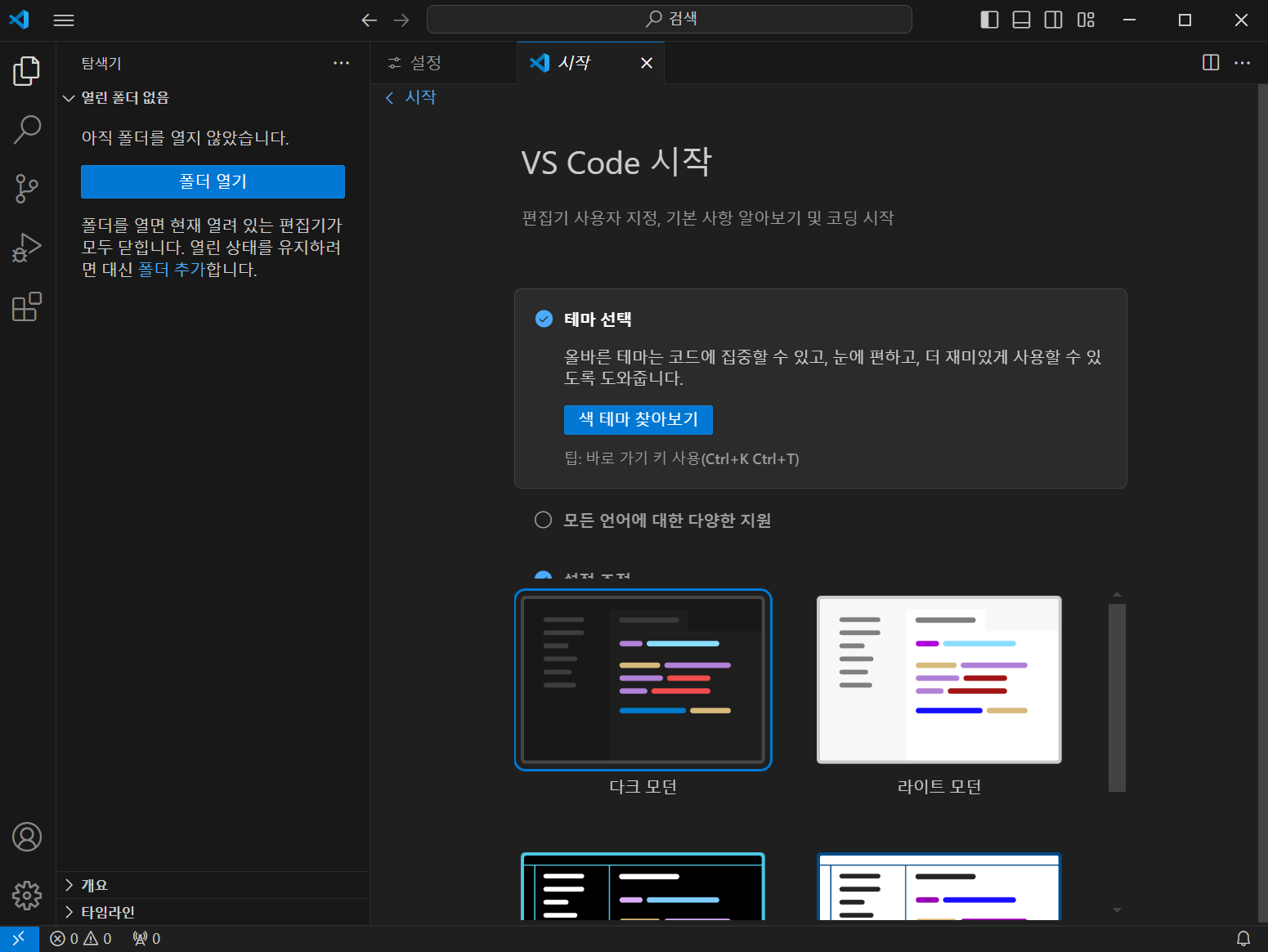Click the 테마 선택 heading text
This screenshot has width=1268, height=952.
[x=598, y=320]
